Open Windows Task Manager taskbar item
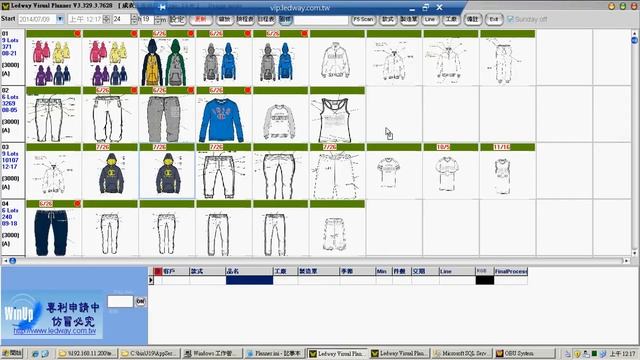Image resolution: width=640 pixels, height=360 pixels. (212, 353)
